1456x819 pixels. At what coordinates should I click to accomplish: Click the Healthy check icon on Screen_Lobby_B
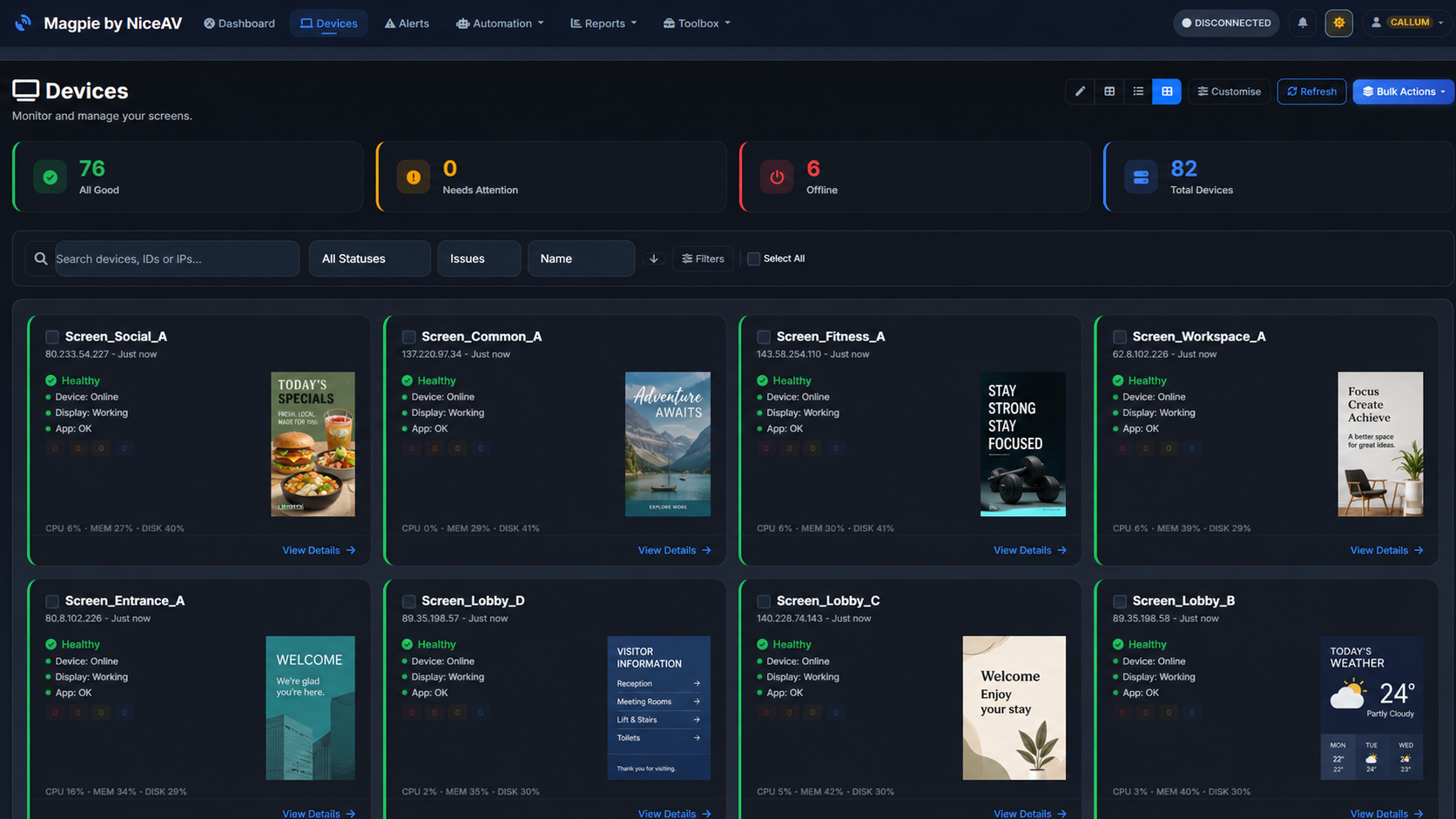(1118, 644)
